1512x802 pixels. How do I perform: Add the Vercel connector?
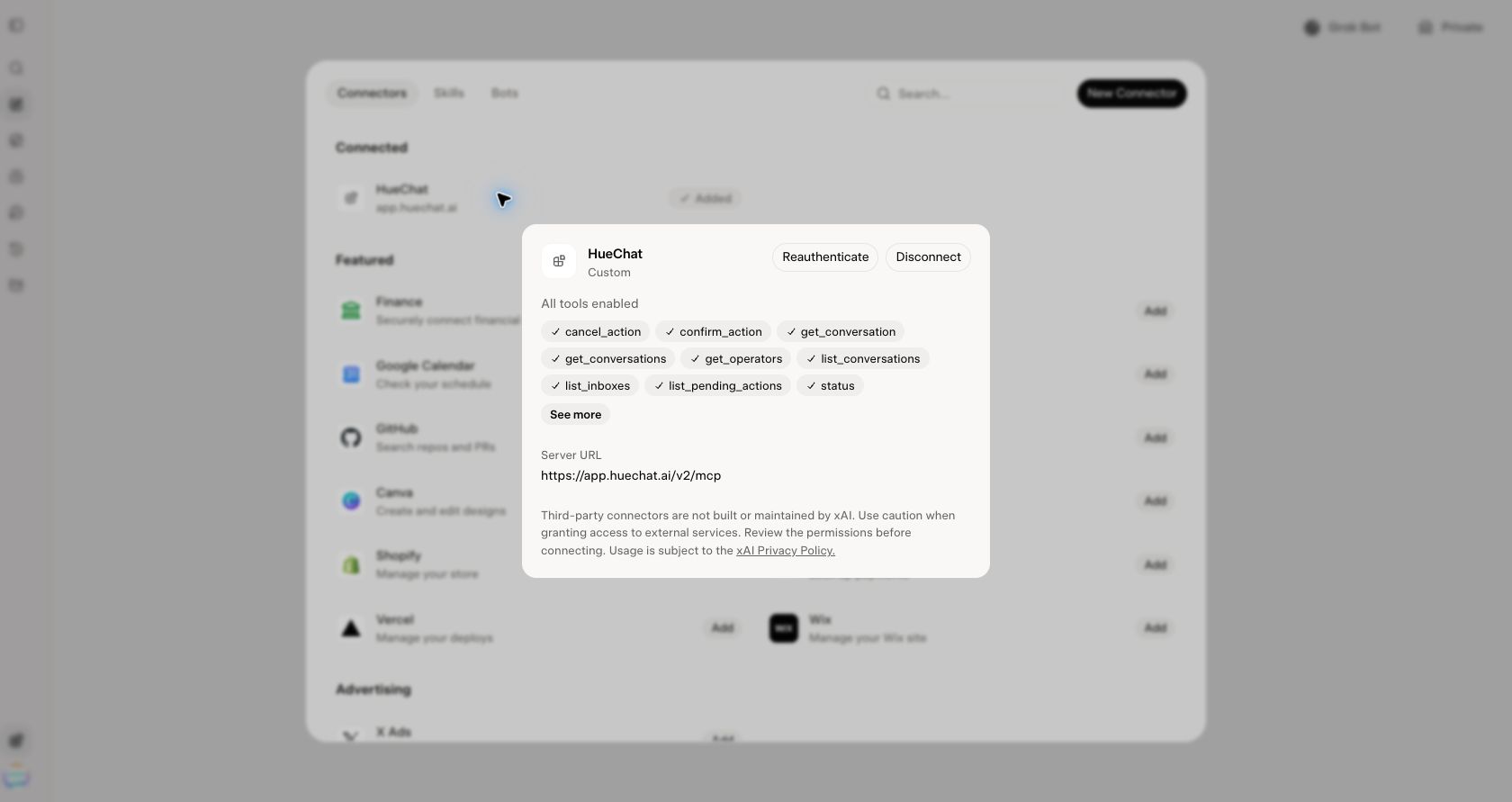point(722,628)
